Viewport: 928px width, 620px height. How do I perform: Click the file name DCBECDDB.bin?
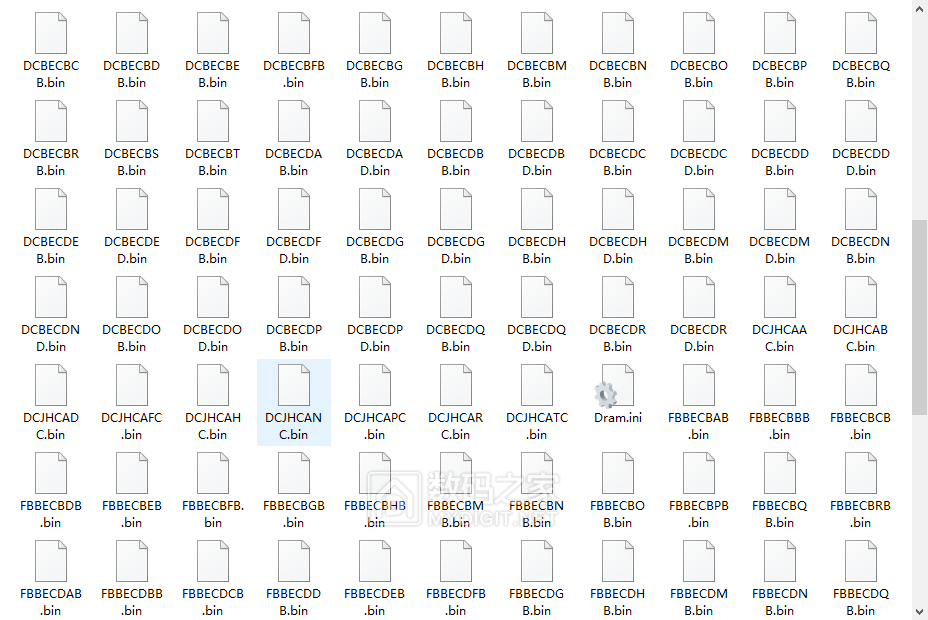[779, 162]
